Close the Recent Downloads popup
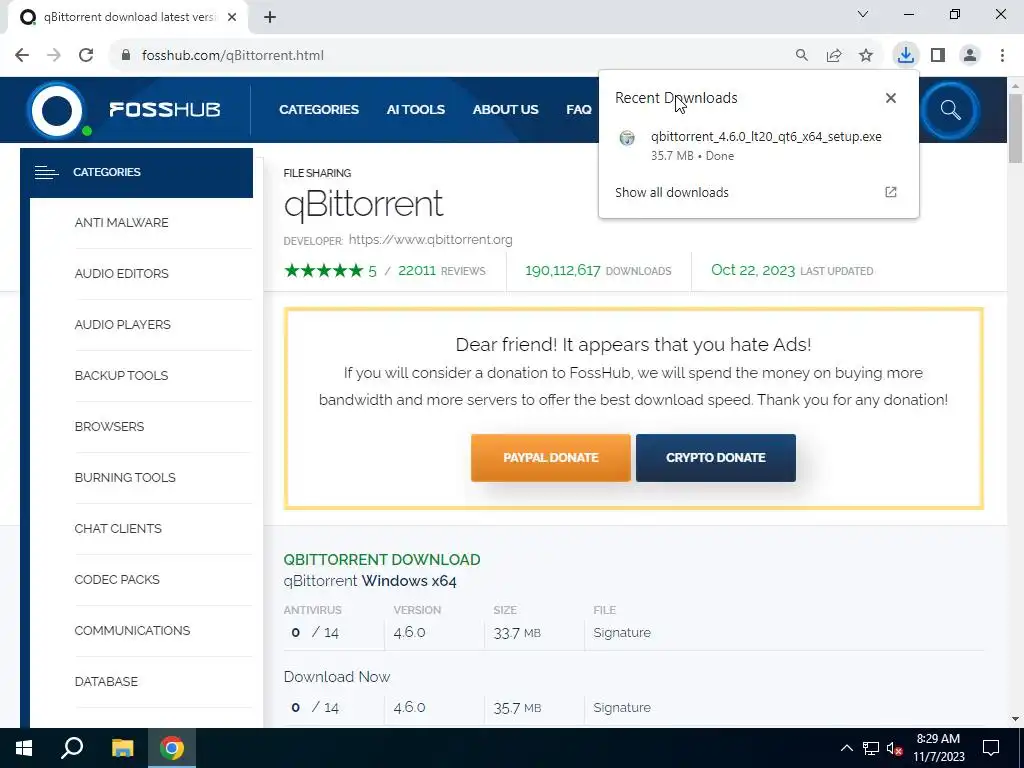The height and width of the screenshot is (768, 1024). (x=891, y=98)
